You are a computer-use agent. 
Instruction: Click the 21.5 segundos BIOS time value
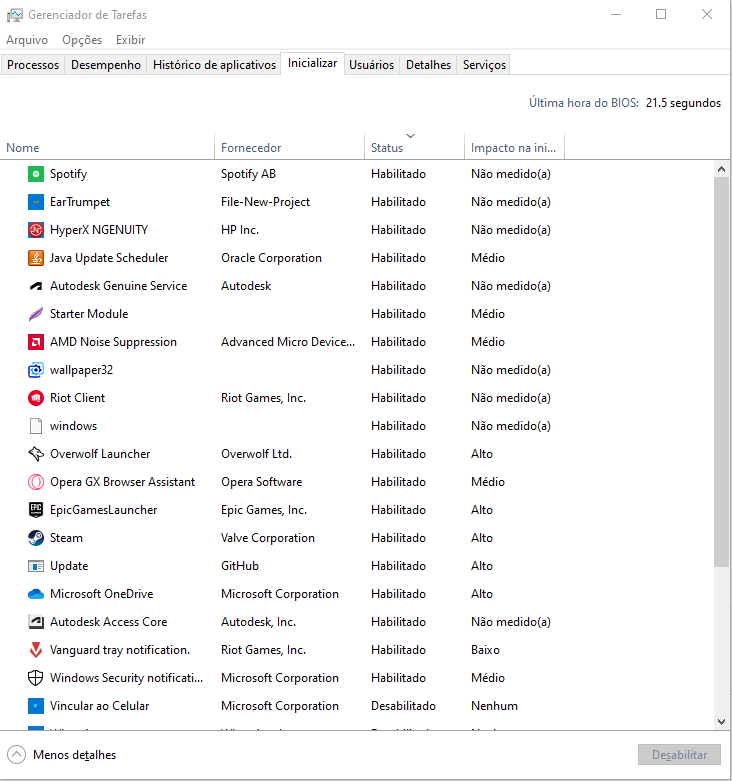[683, 103]
